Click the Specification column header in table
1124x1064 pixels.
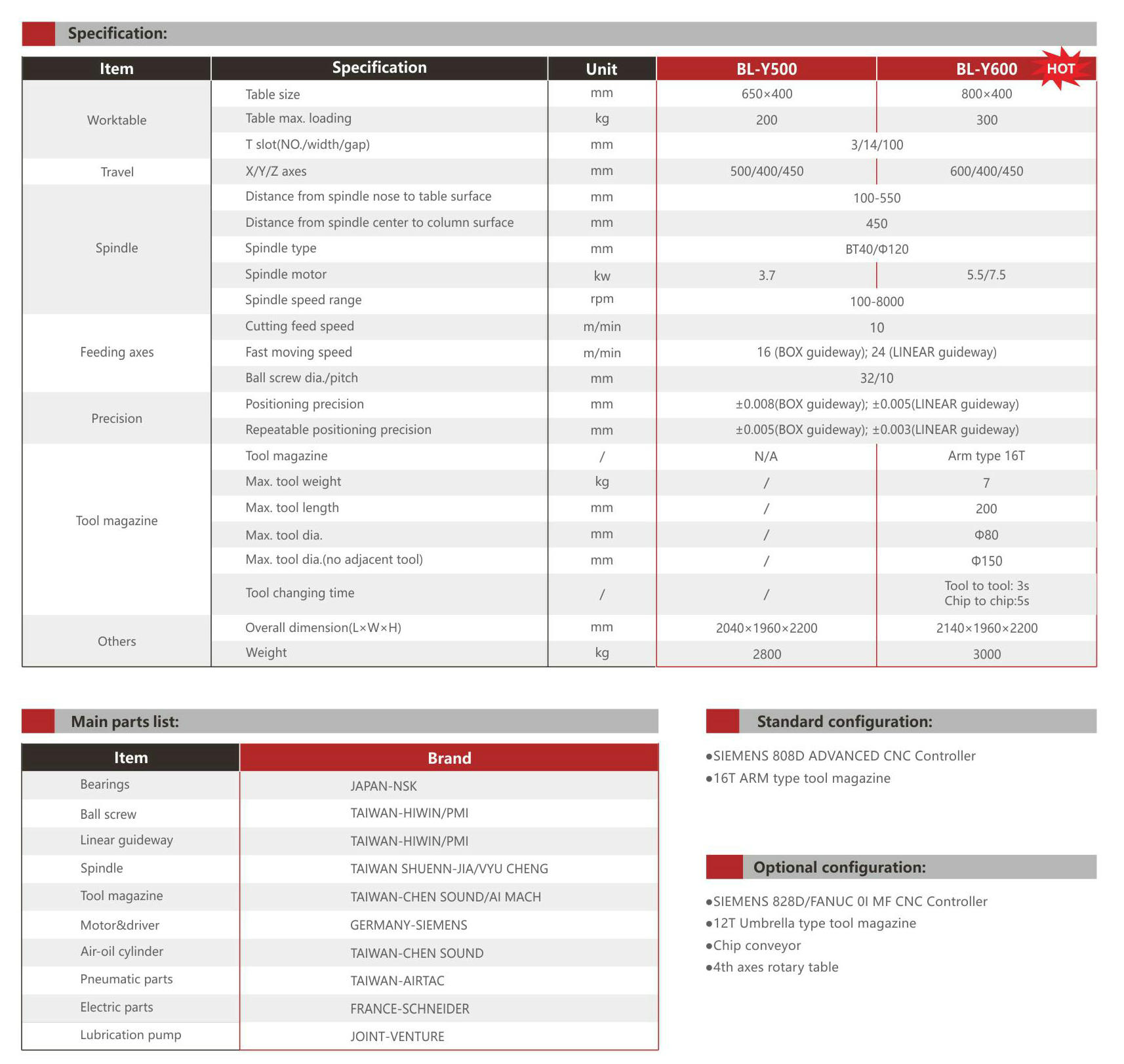tap(379, 68)
